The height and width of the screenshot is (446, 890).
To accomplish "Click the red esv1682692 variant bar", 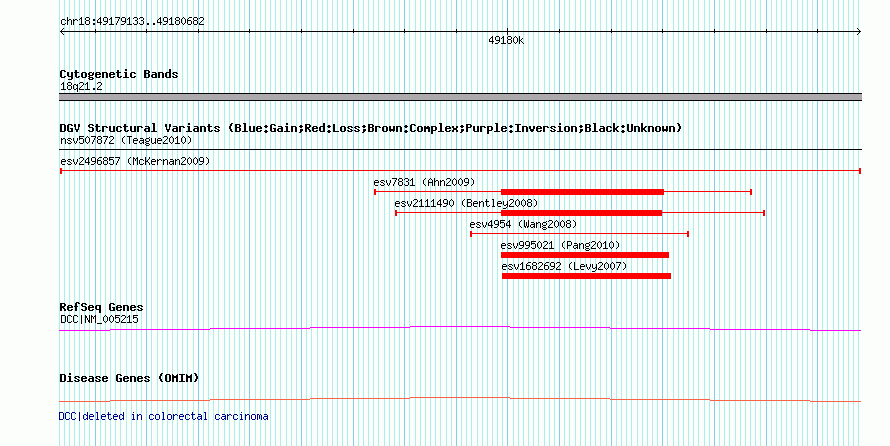I will click(586, 276).
